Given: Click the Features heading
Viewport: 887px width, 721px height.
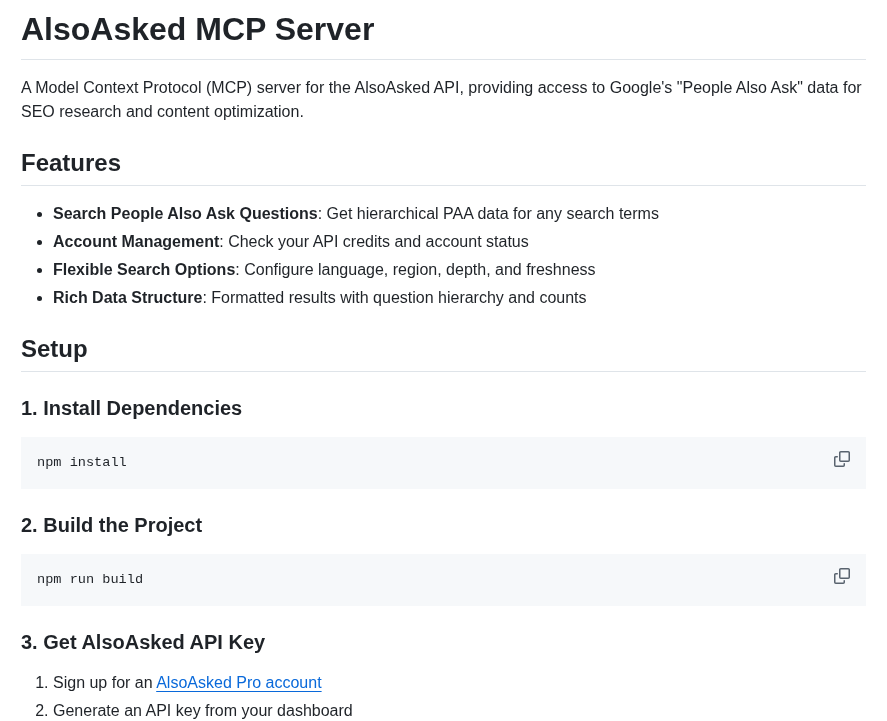Looking at the screenshot, I should 71,163.
